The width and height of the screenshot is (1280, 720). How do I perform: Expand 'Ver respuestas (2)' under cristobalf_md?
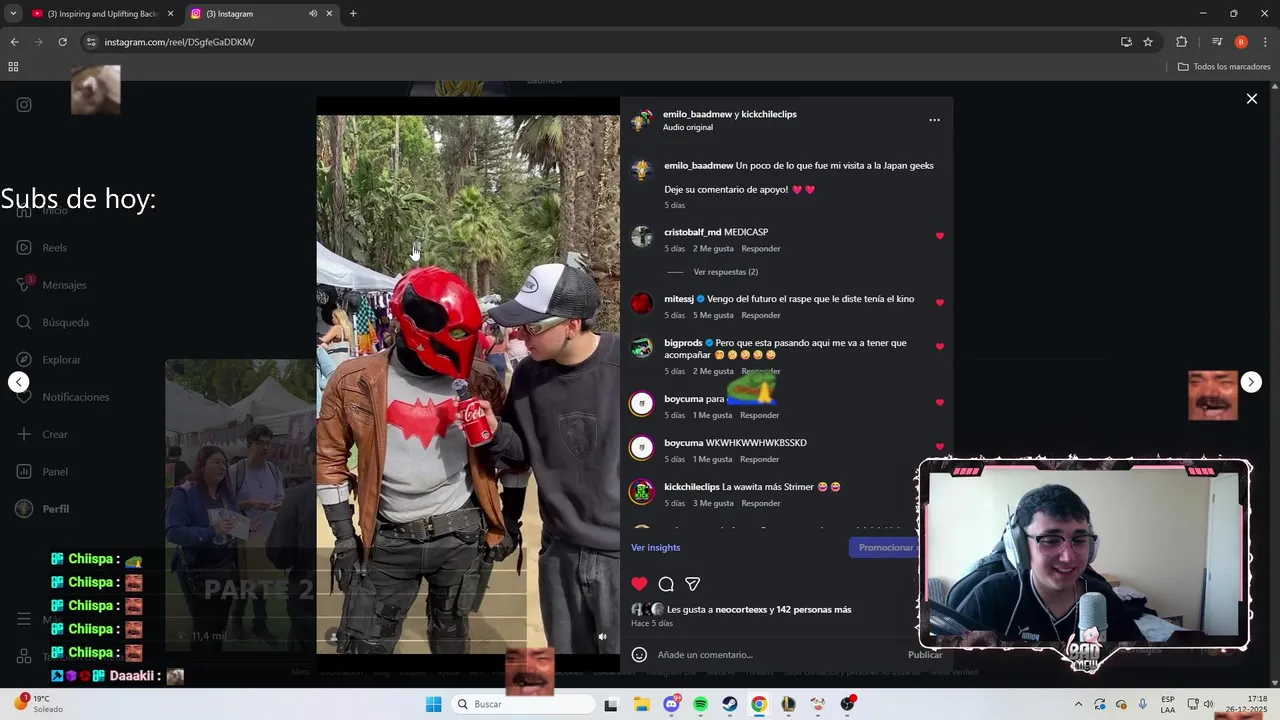725,272
